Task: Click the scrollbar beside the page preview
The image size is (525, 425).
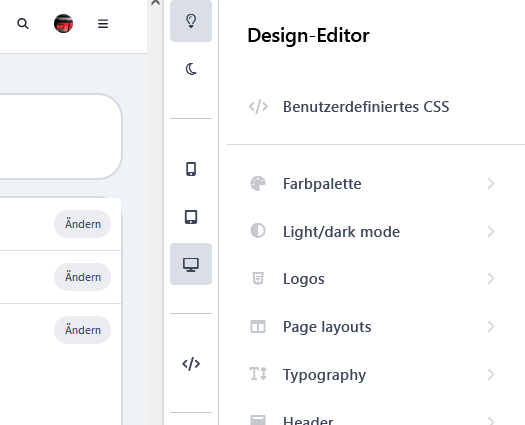Action: coord(155,214)
